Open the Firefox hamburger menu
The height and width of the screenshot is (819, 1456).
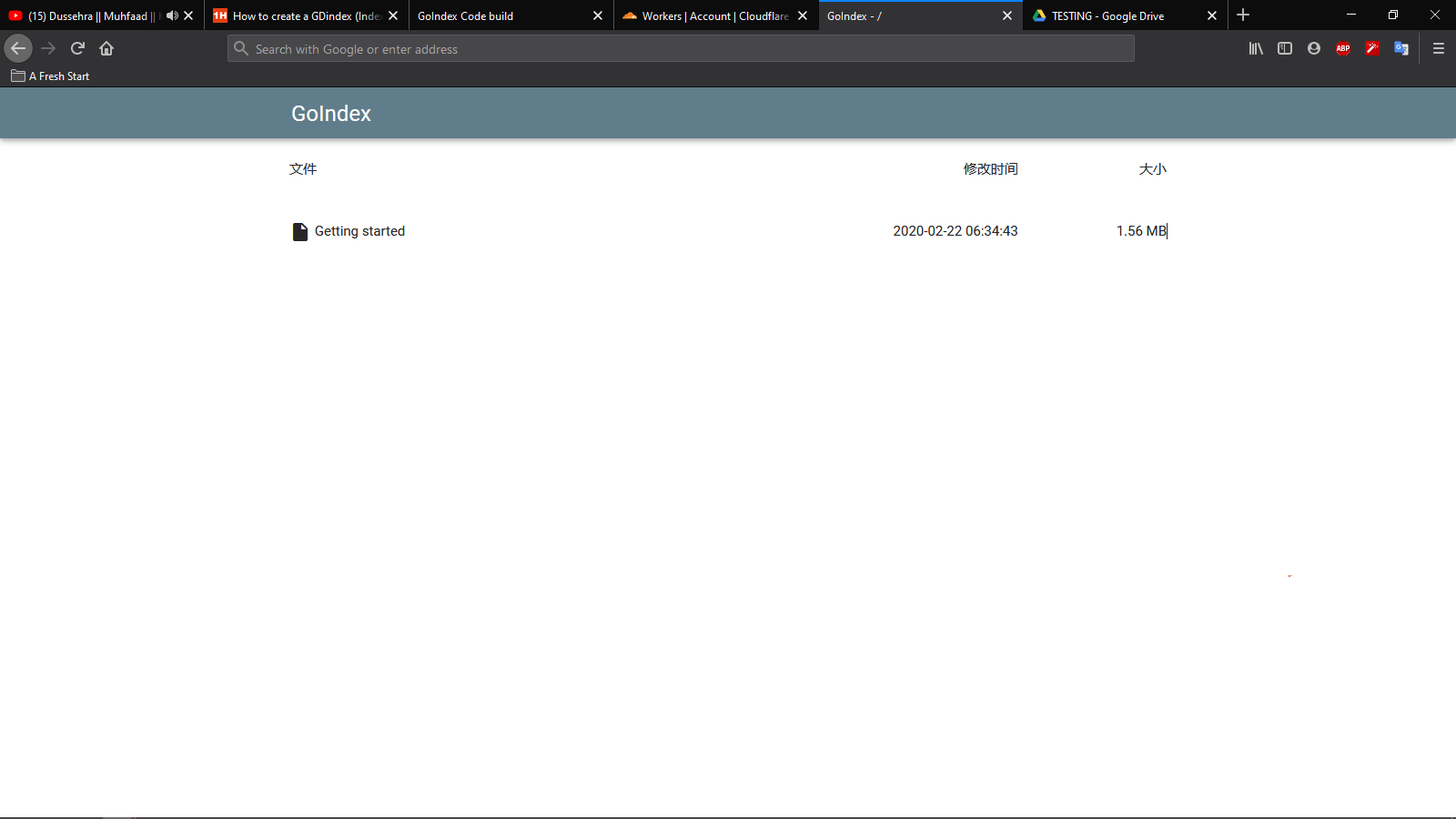click(1439, 48)
